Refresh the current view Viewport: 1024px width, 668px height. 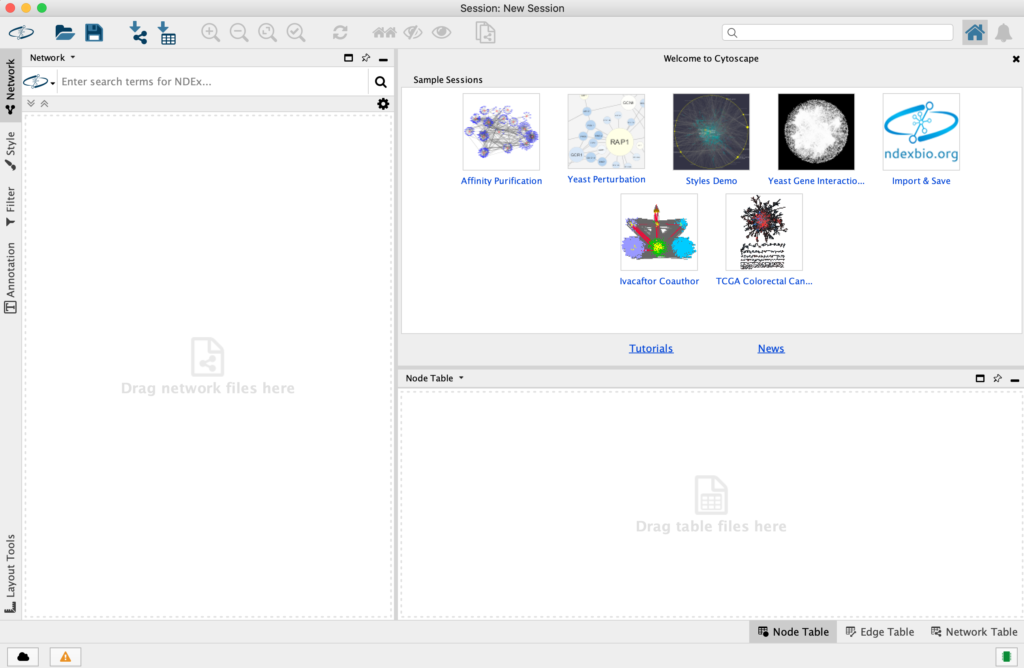[340, 33]
